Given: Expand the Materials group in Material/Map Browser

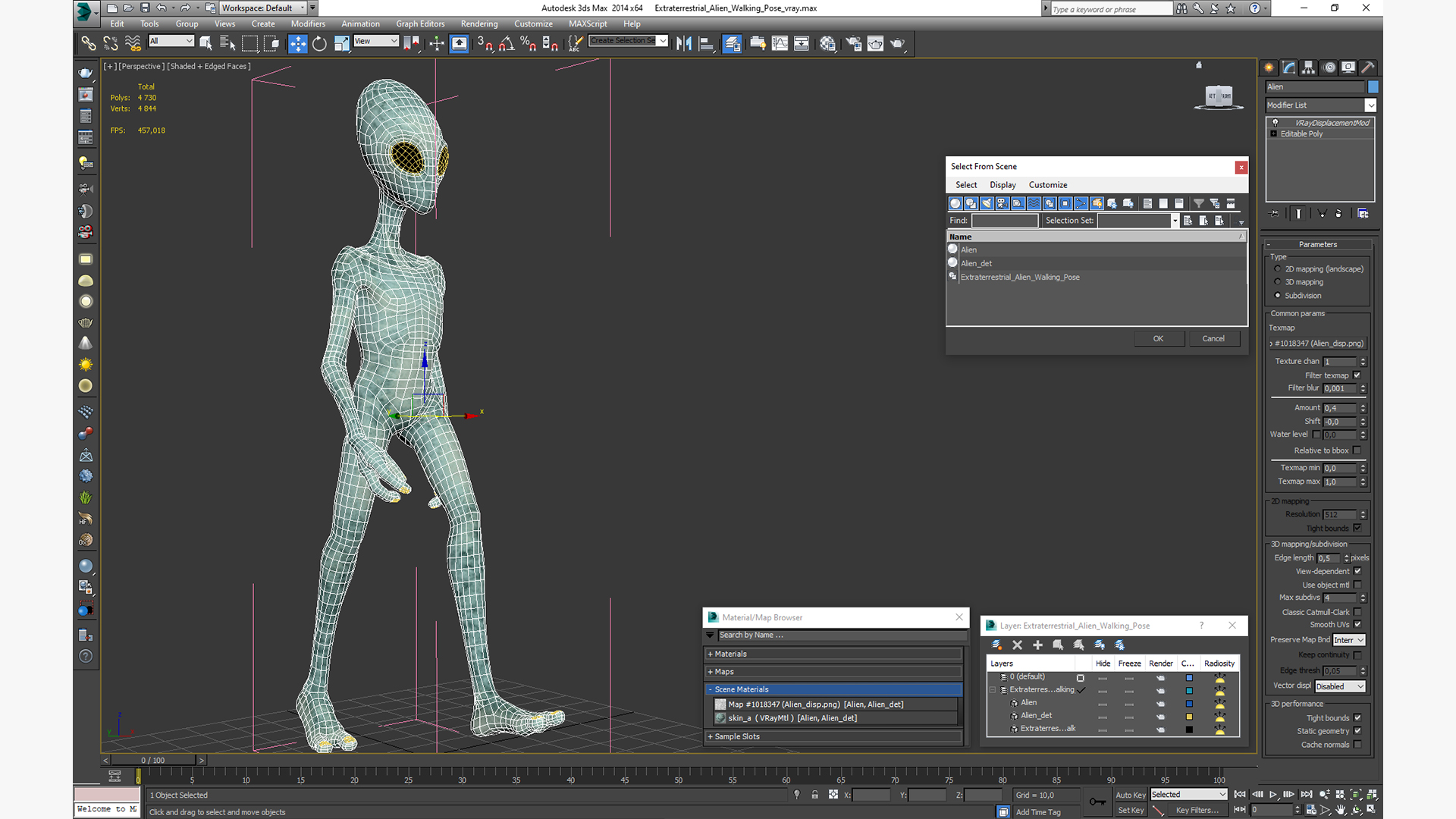Looking at the screenshot, I should click(833, 654).
